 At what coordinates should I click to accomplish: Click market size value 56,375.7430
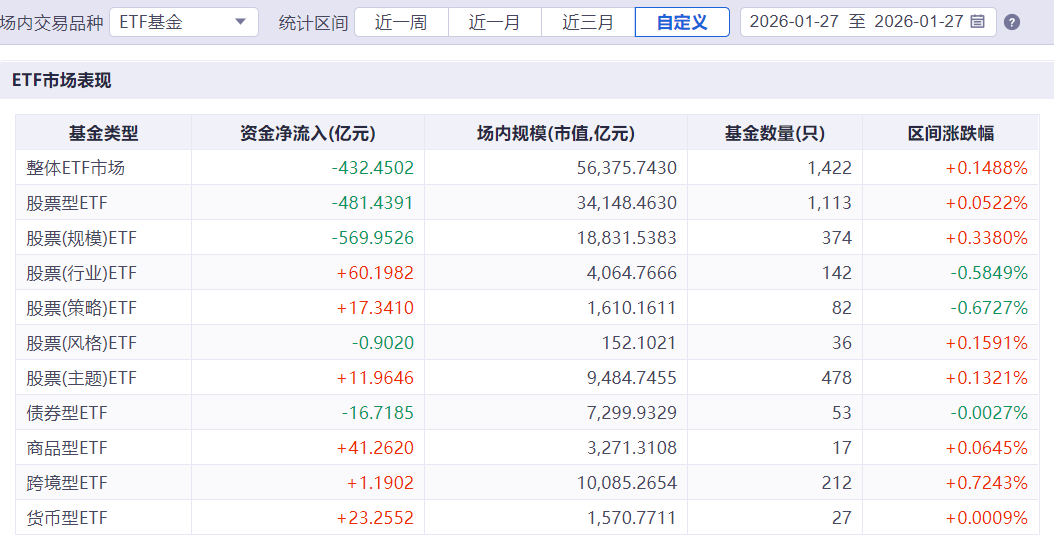pos(626,168)
